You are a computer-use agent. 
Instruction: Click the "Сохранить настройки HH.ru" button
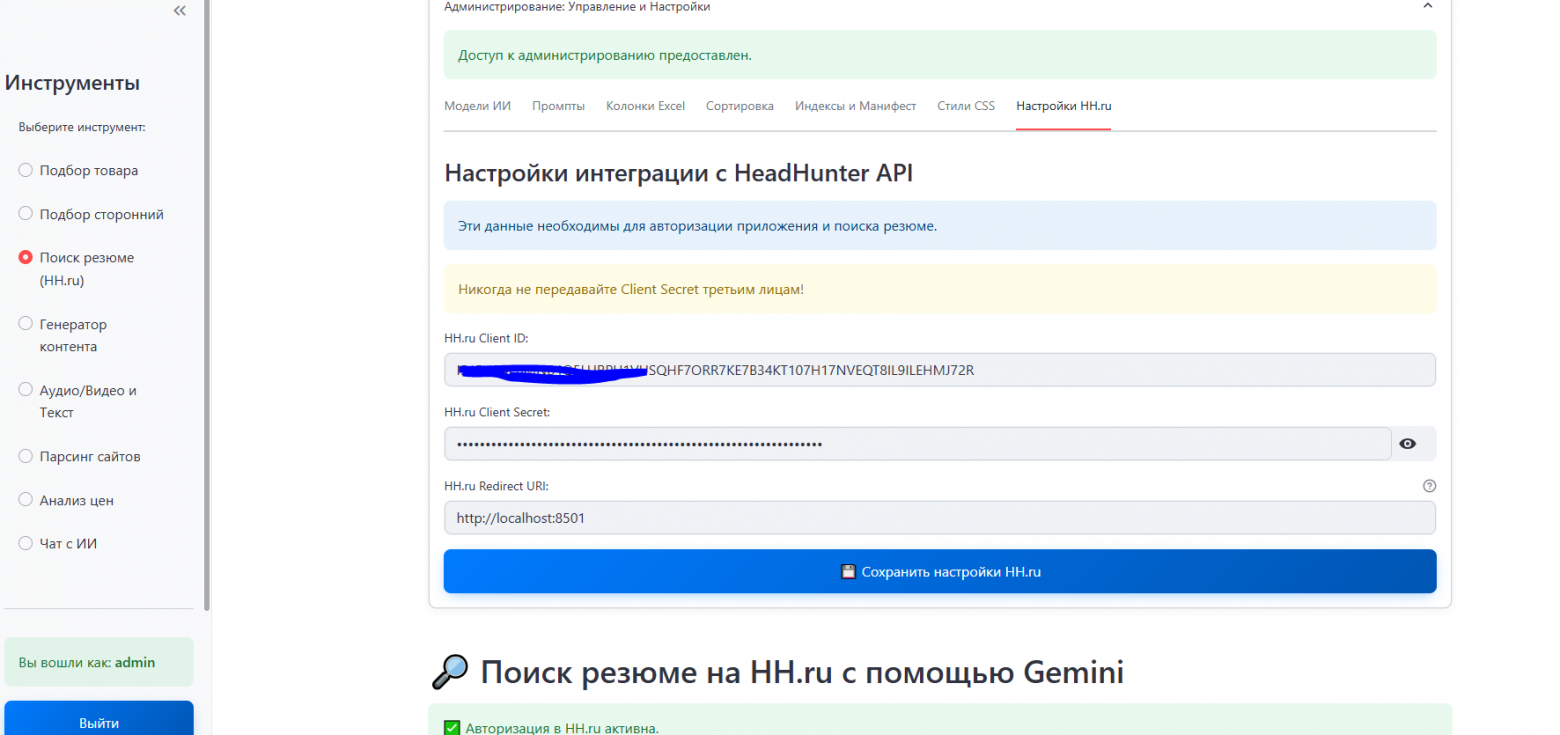point(940,571)
